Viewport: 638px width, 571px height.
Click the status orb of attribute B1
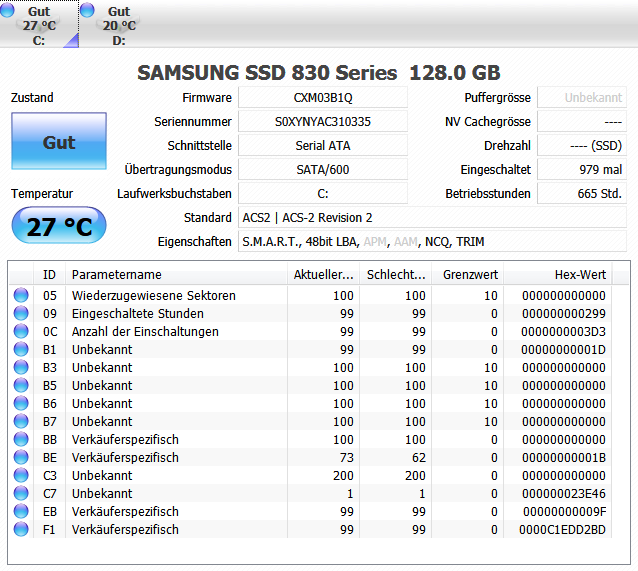tap(21, 350)
